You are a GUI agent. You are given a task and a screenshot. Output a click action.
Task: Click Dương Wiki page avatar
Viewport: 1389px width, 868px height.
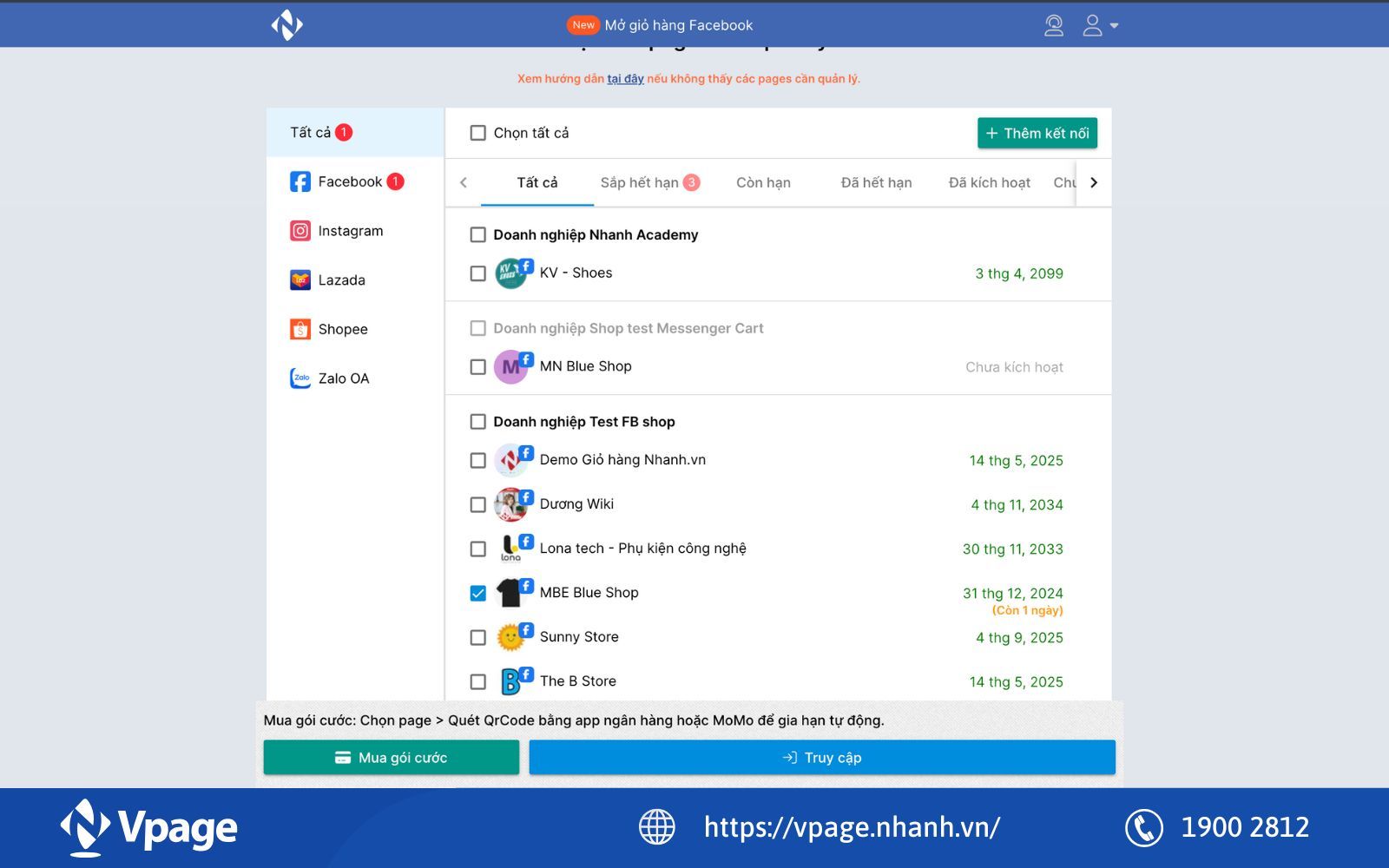pos(510,504)
